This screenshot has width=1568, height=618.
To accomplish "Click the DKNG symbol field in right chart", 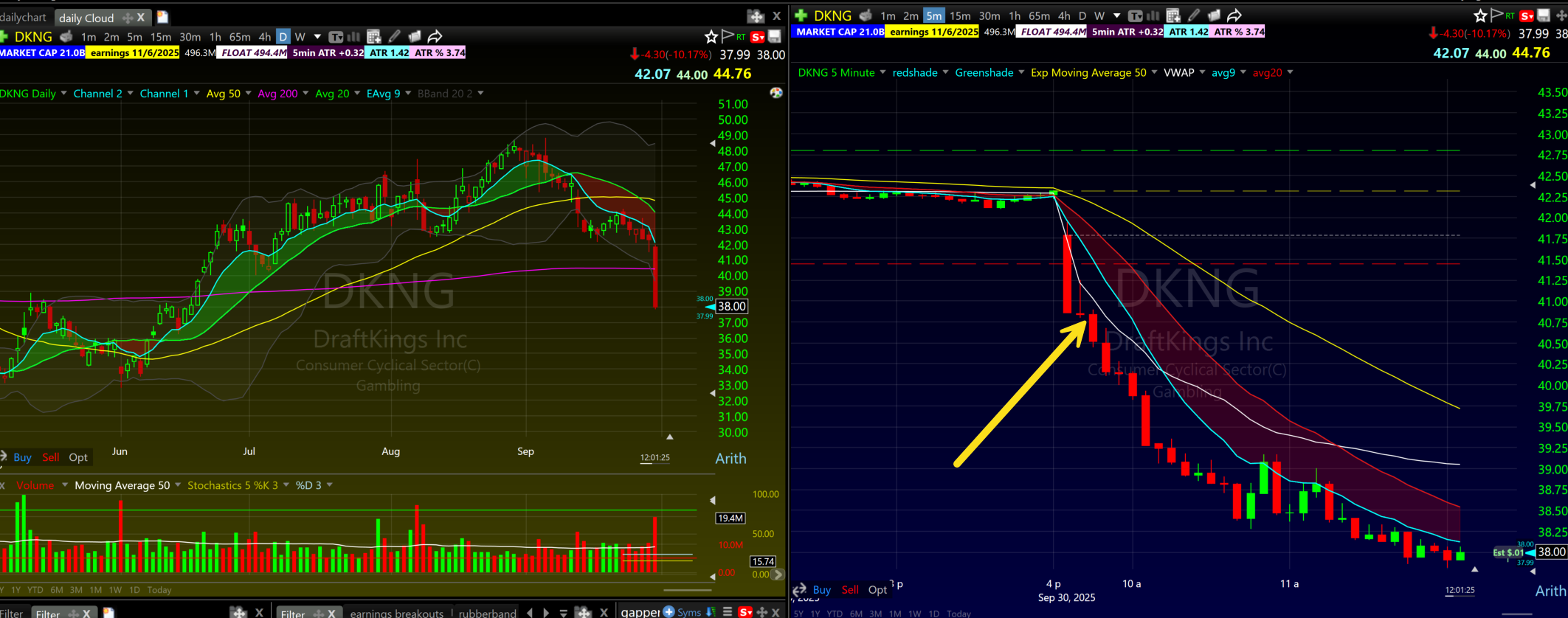I will coord(832,15).
